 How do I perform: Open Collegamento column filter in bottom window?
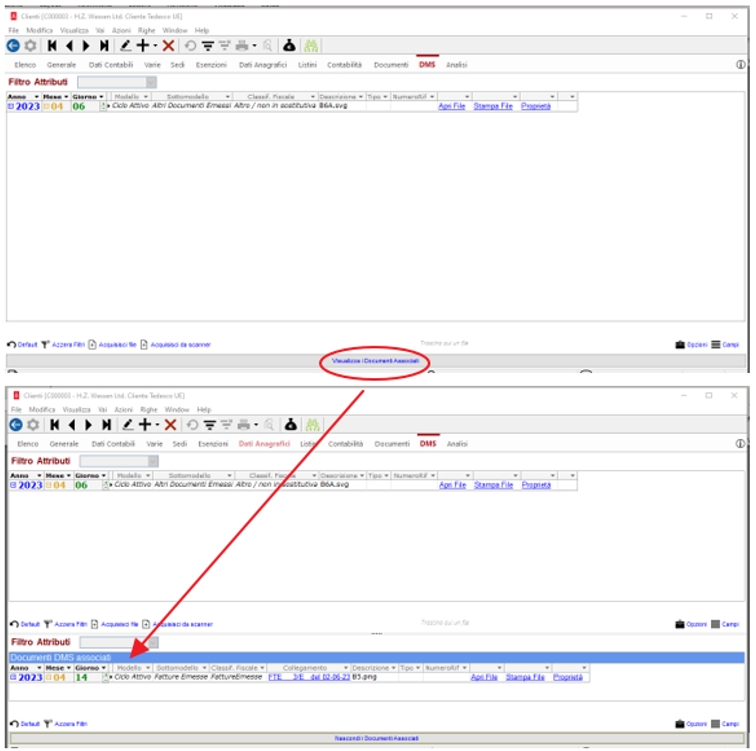(x=346, y=668)
